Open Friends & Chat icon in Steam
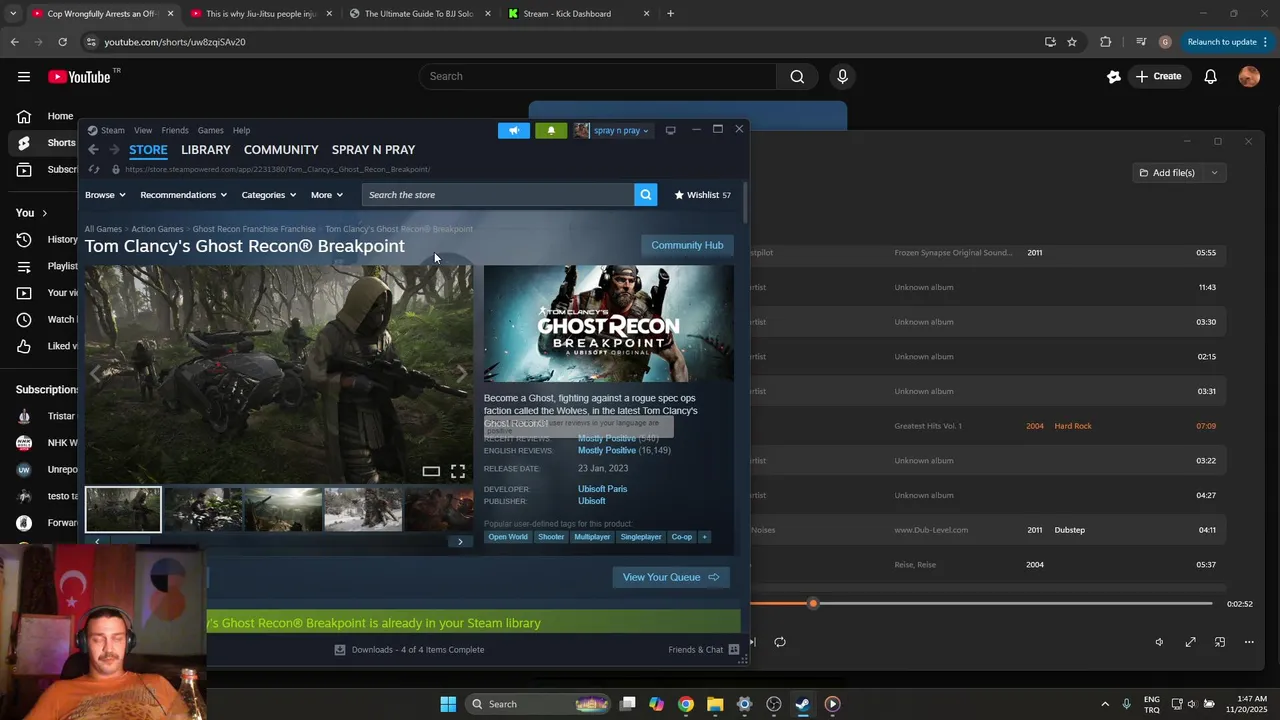 click(x=734, y=650)
